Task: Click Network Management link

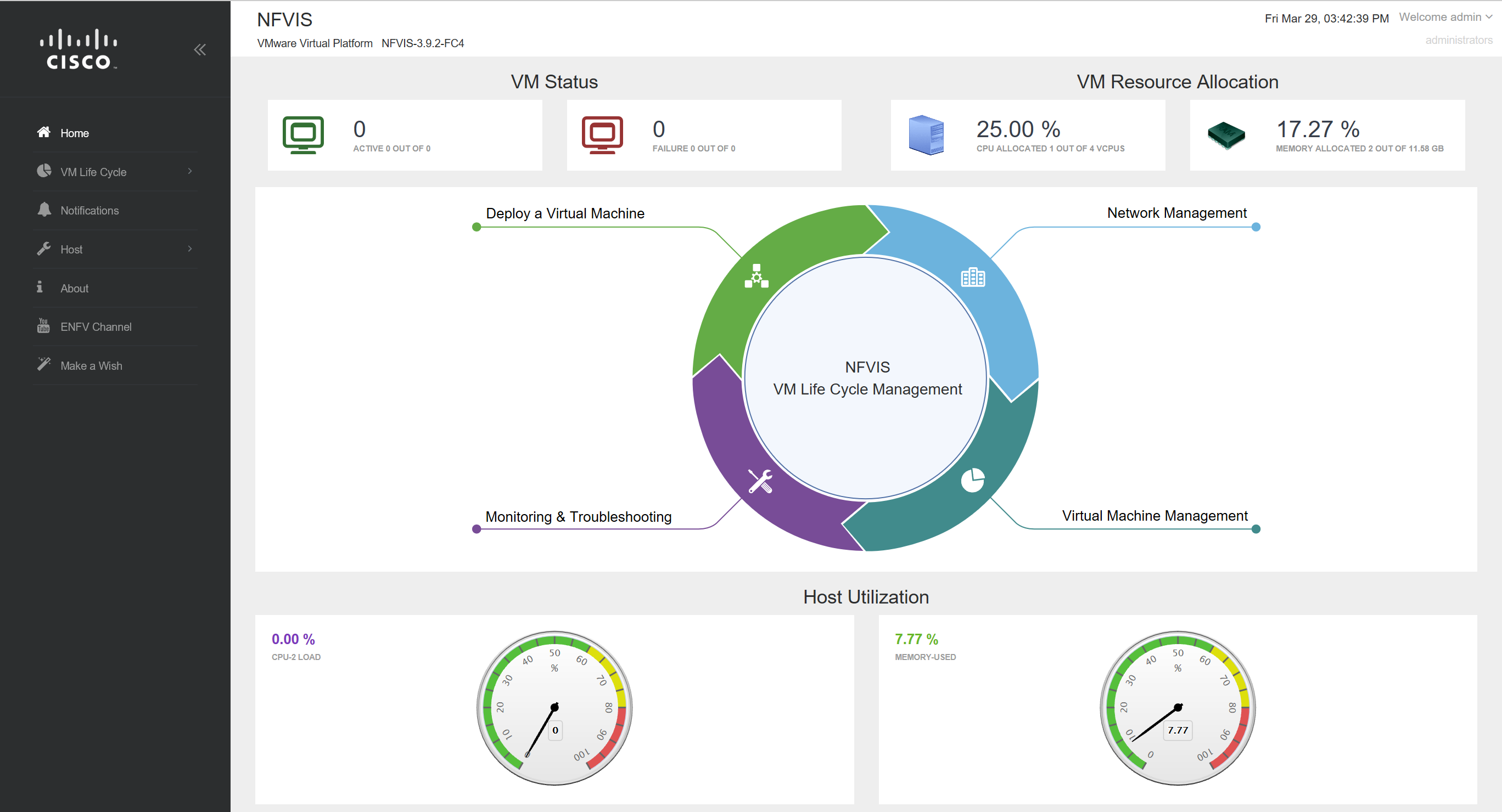Action: coord(1176,213)
